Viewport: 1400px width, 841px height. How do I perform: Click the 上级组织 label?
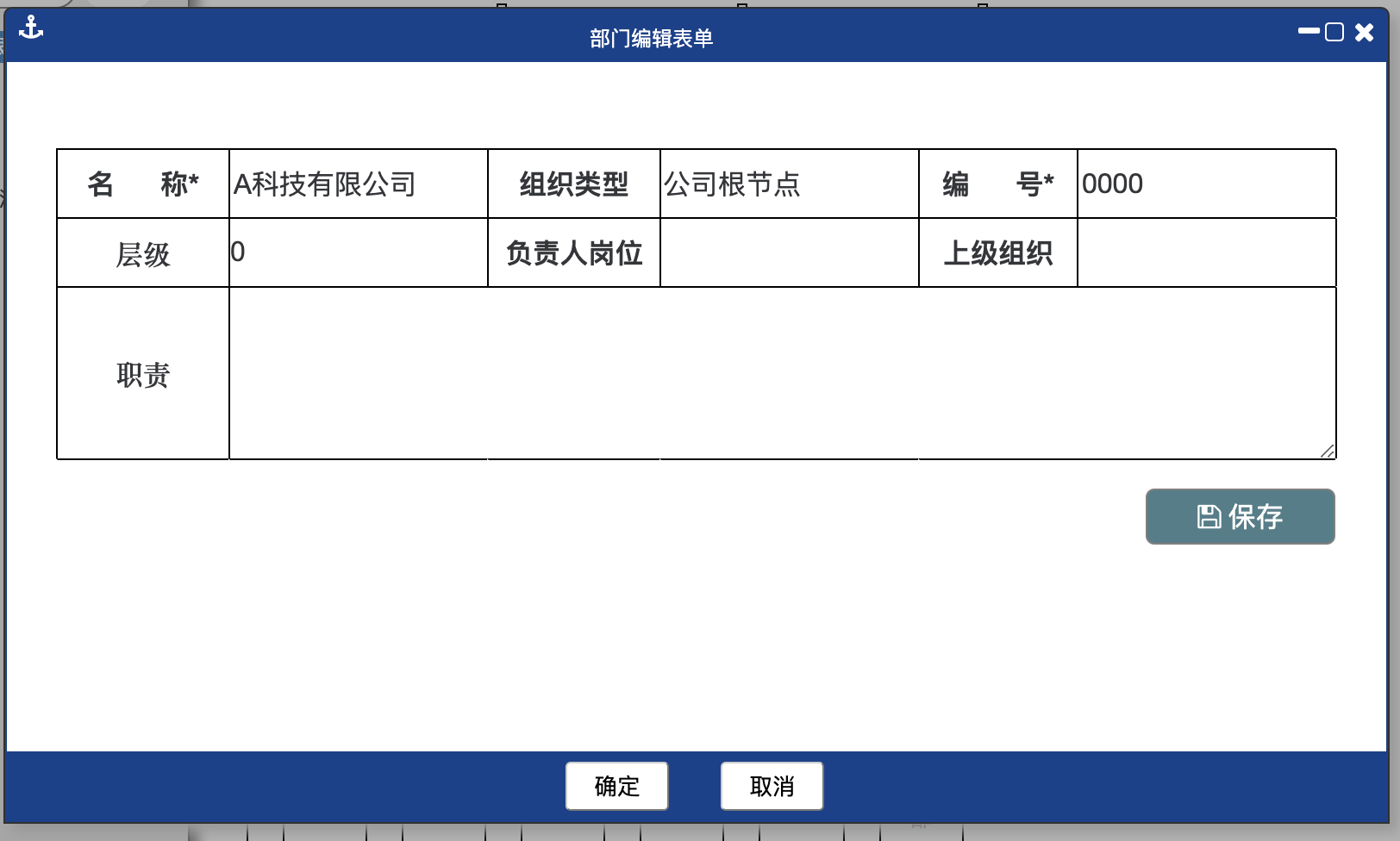click(x=997, y=253)
